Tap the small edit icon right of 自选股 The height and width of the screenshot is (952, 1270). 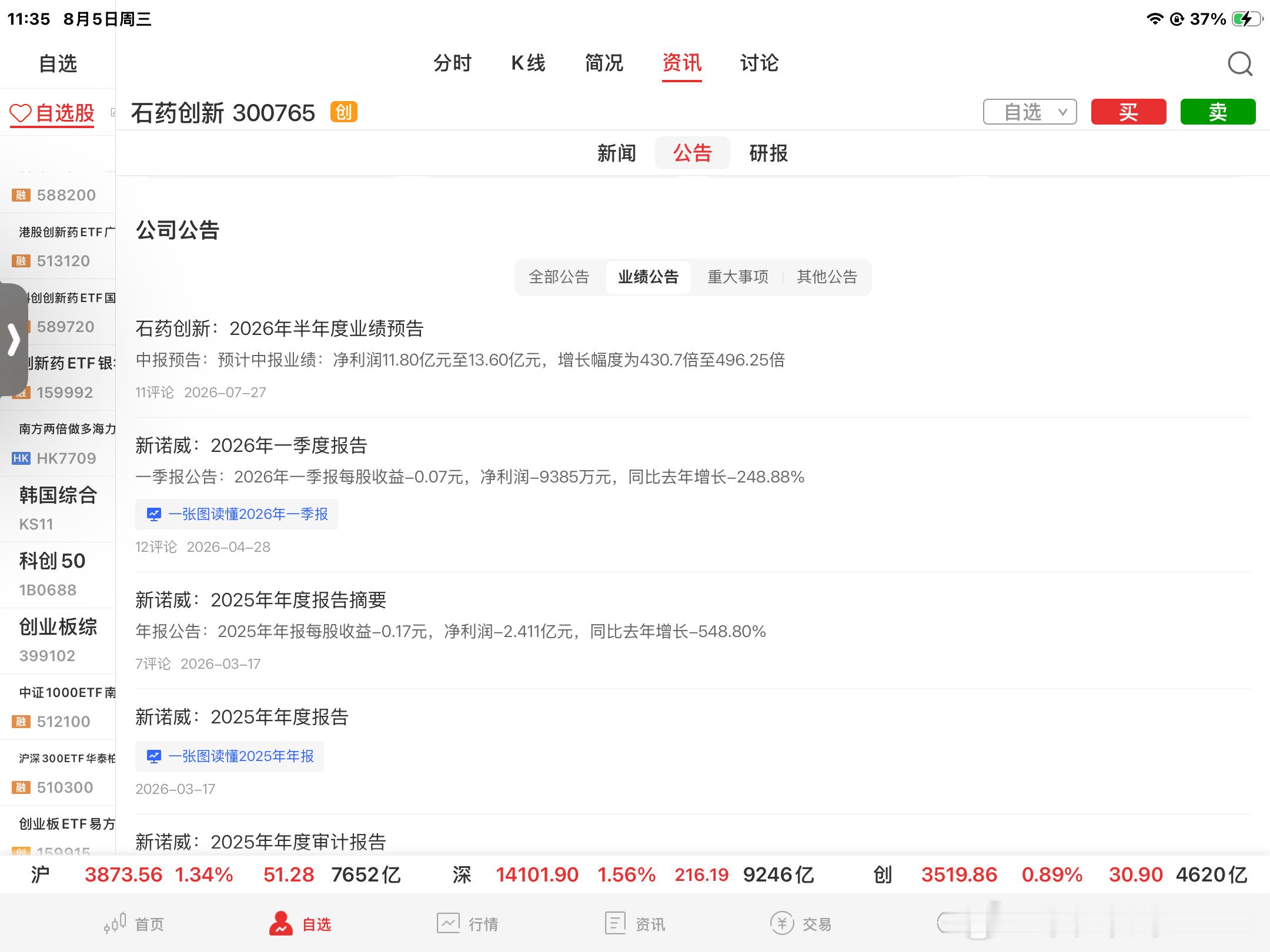click(x=113, y=112)
